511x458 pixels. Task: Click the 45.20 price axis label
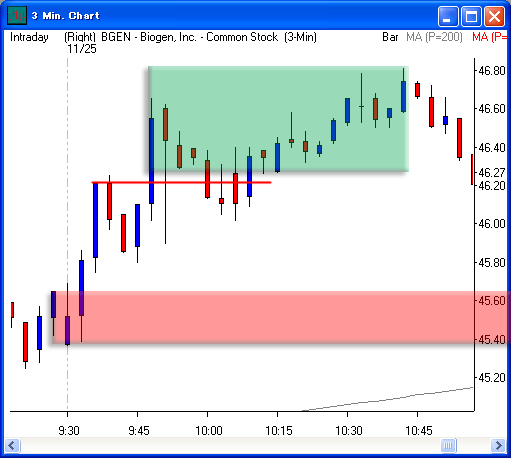click(x=492, y=378)
